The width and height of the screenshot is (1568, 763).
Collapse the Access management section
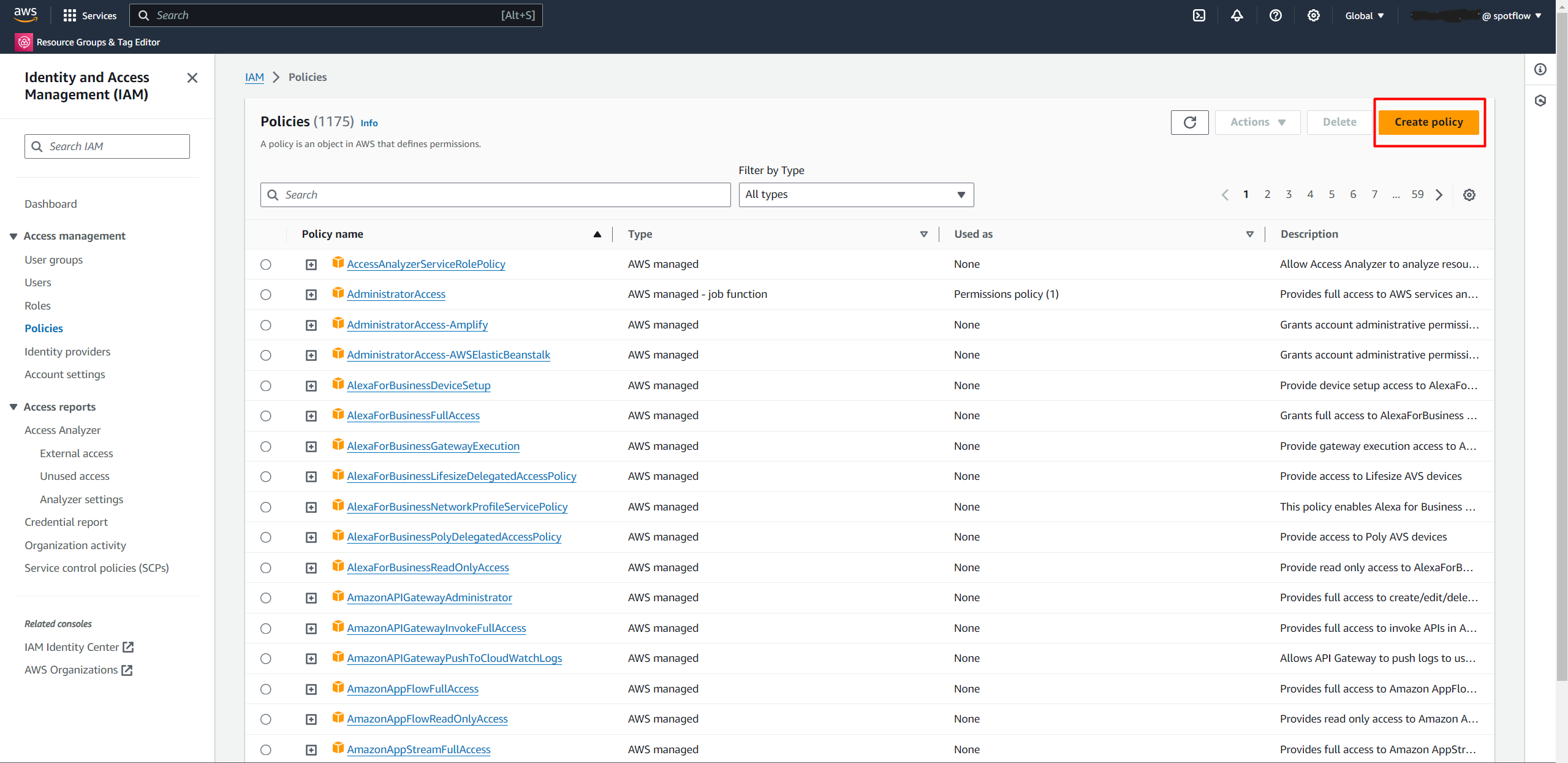click(13, 237)
